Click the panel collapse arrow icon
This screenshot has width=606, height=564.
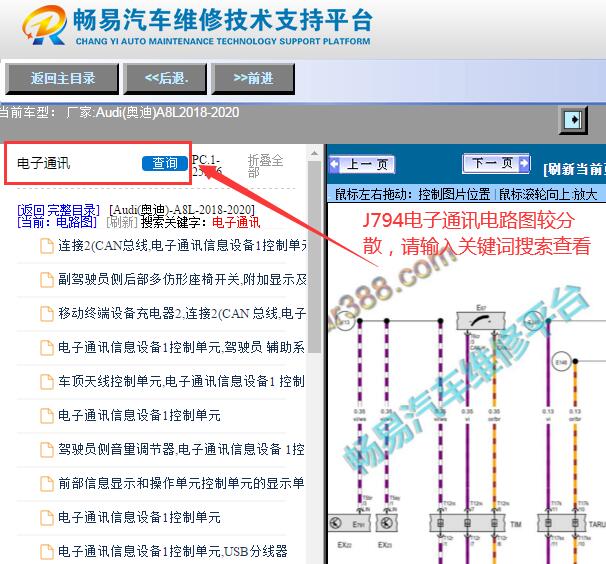pos(574,120)
